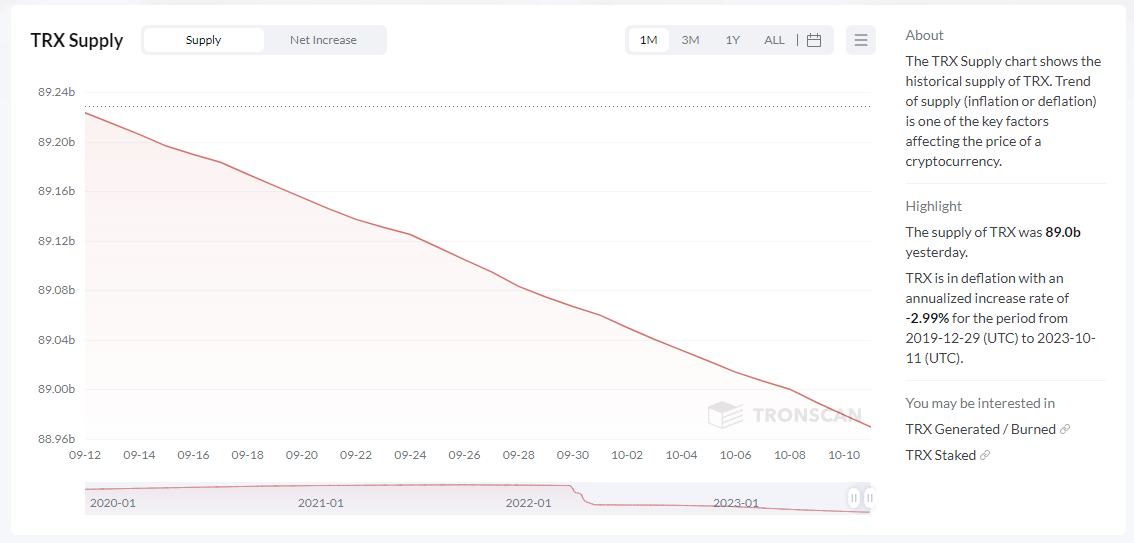
Task: Open TRX Generated / Burned link
Action: point(981,429)
